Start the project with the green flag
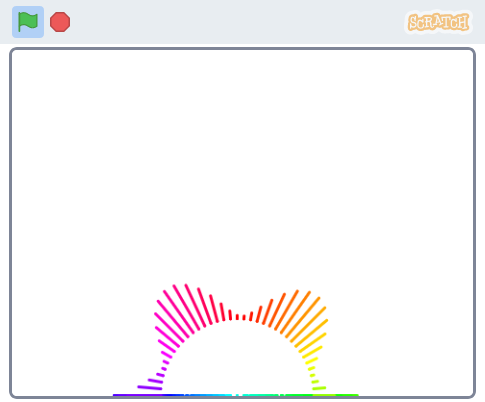This screenshot has width=485, height=402. [28, 22]
